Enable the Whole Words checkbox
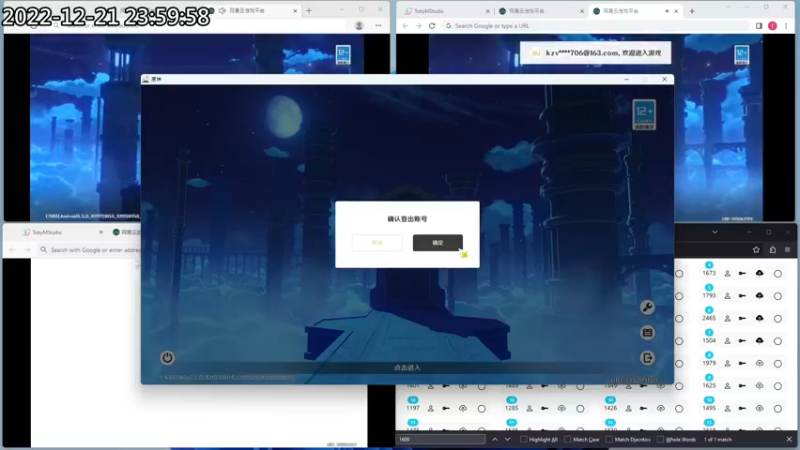 click(x=660, y=439)
